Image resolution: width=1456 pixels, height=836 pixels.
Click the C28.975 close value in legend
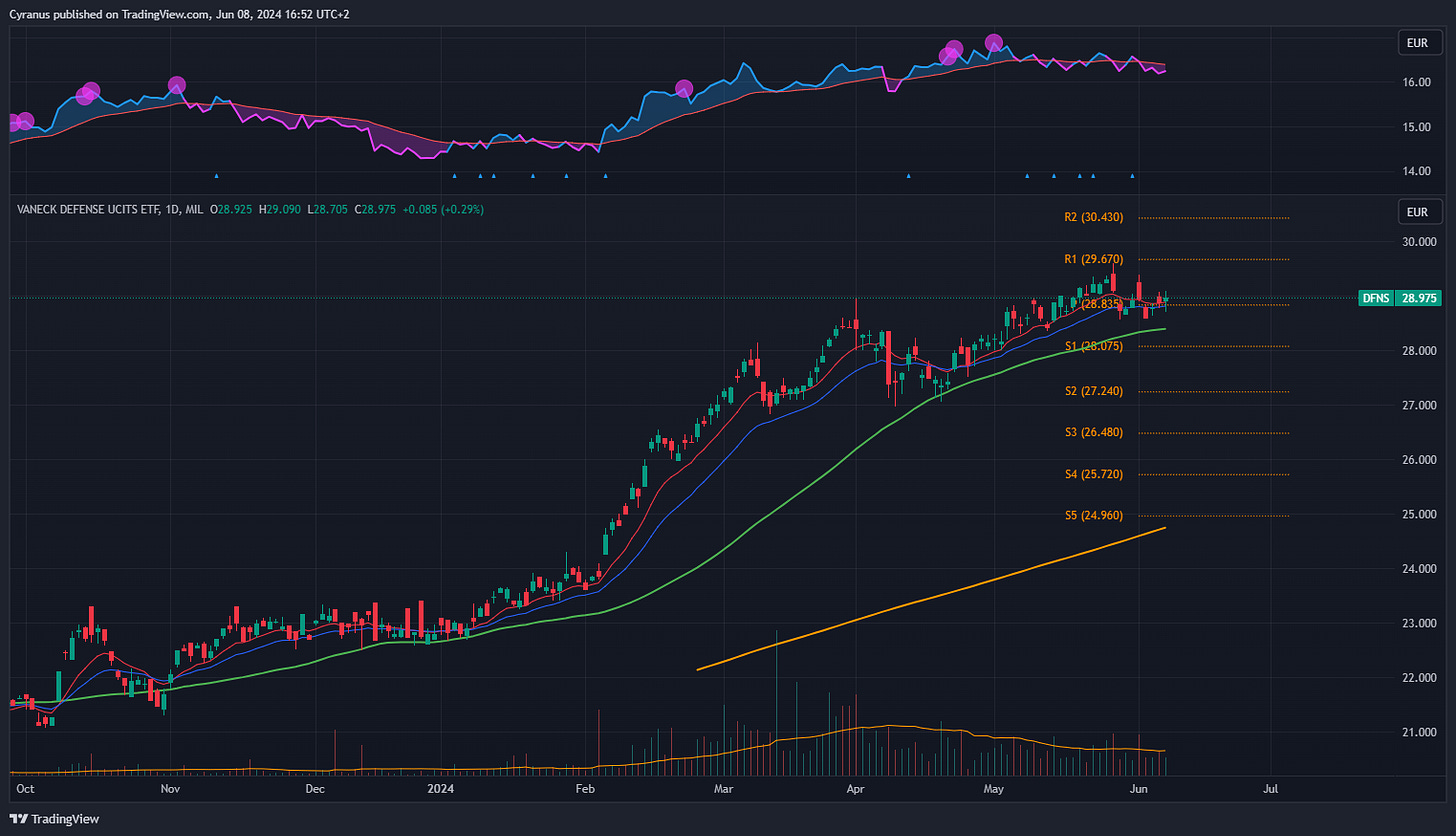click(373, 209)
